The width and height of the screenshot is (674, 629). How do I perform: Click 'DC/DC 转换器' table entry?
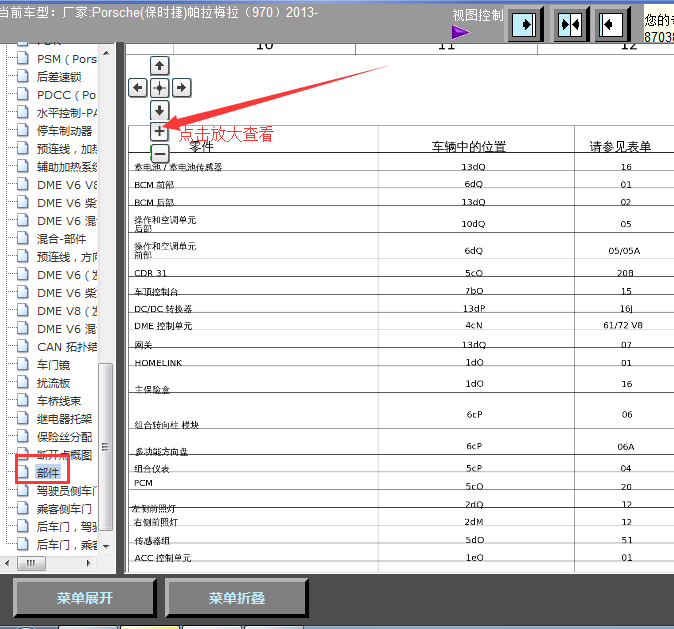click(163, 309)
